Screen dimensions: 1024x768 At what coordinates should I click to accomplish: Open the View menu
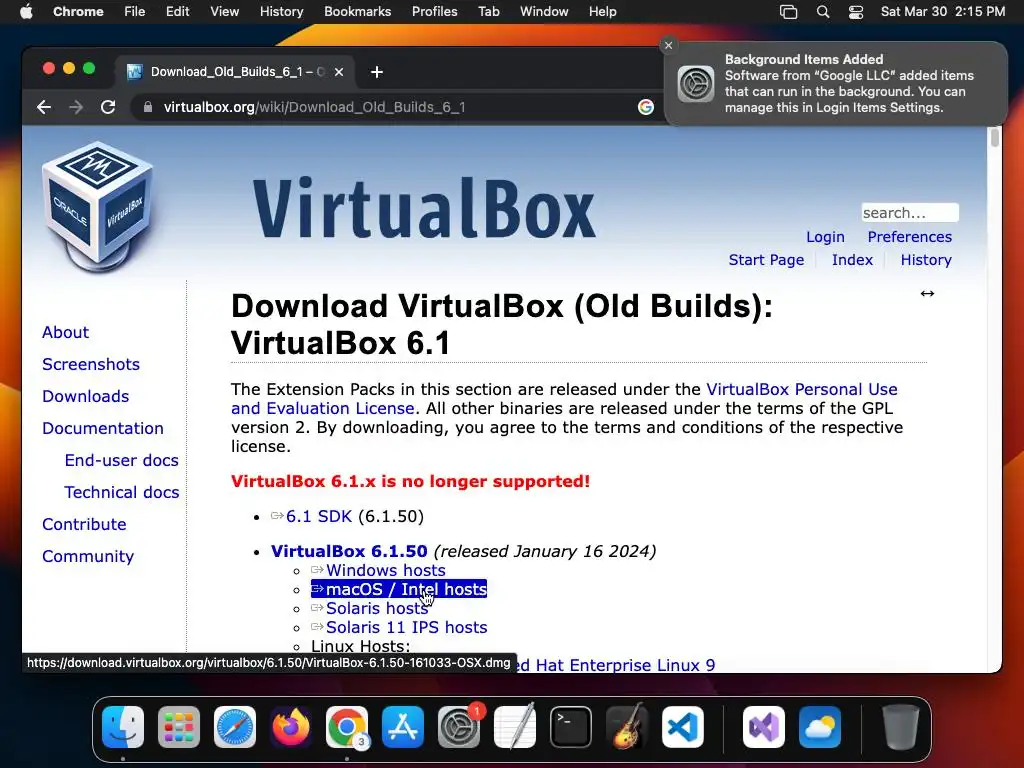[x=225, y=12]
